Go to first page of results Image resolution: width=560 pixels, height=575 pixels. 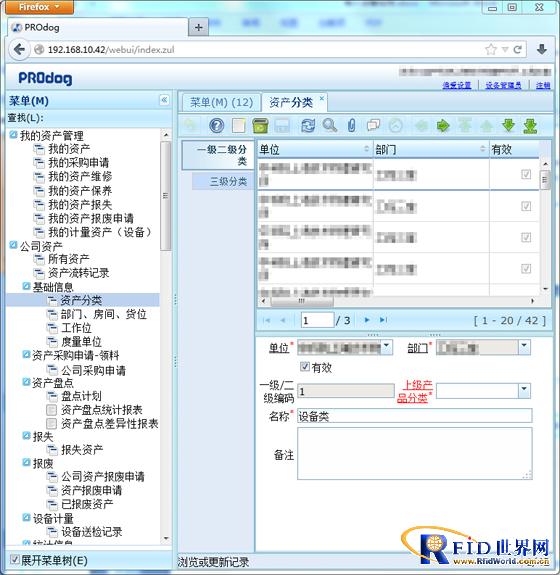point(266,320)
